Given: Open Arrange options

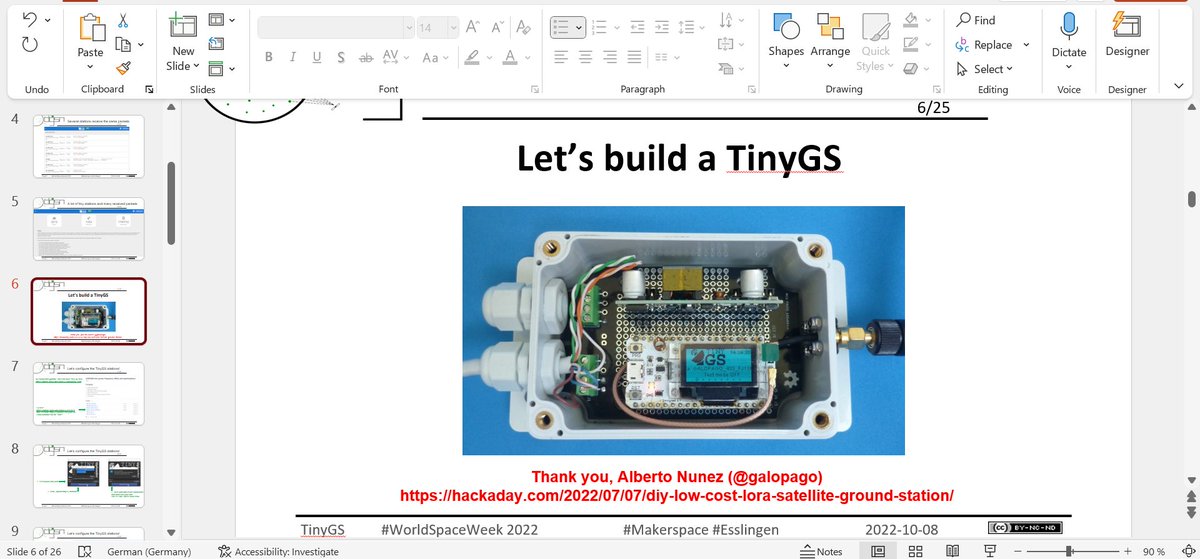Looking at the screenshot, I should pyautogui.click(x=830, y=40).
